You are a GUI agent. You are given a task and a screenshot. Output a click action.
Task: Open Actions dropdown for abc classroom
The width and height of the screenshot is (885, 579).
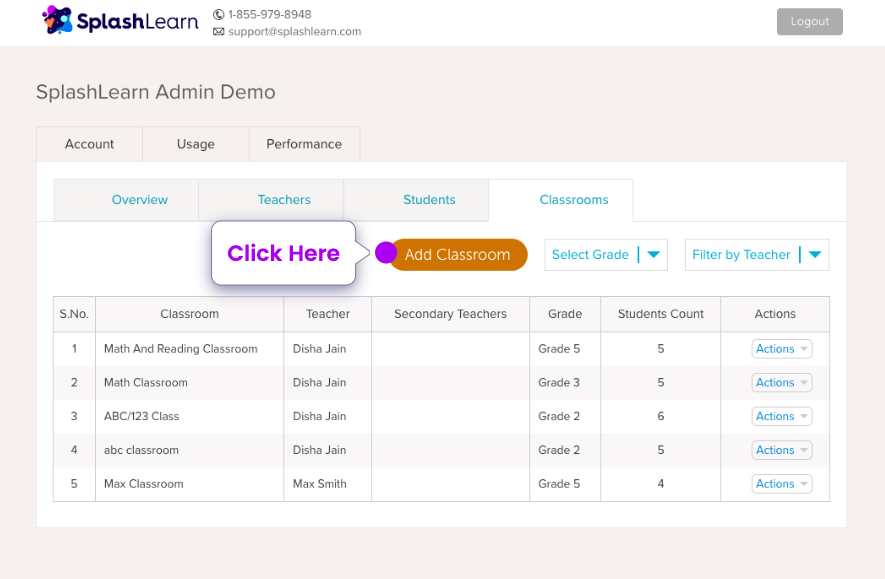click(782, 450)
